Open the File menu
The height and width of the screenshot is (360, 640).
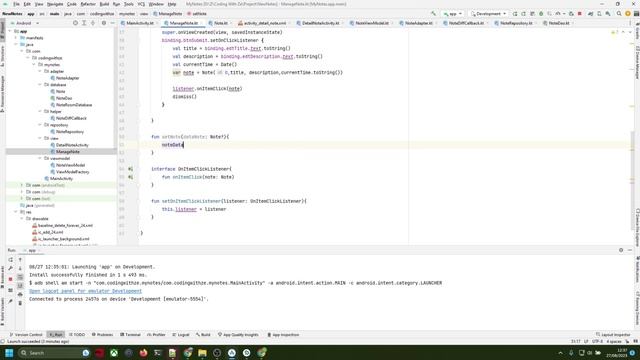(16, 4)
